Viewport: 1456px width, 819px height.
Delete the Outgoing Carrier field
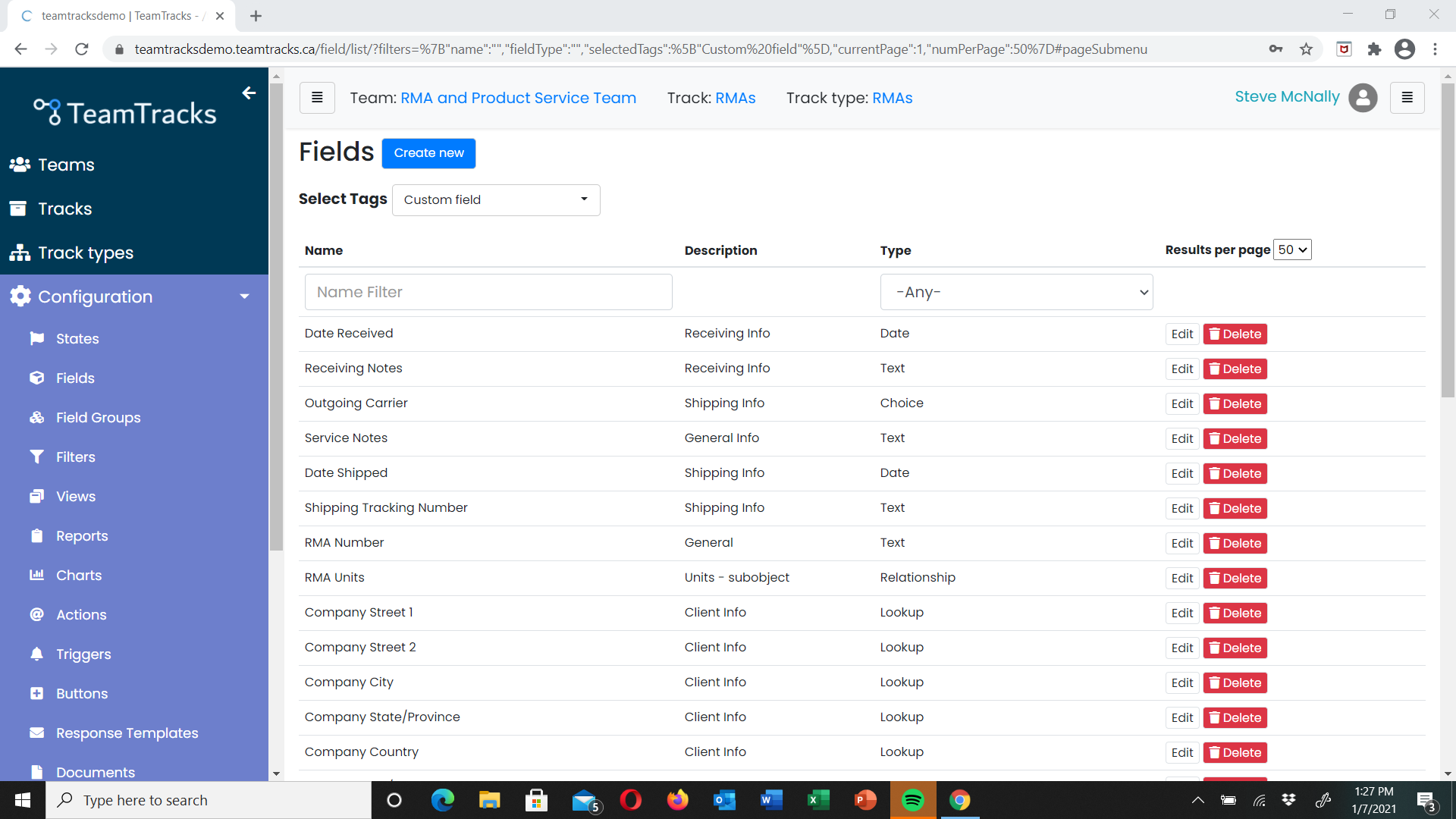(1235, 403)
